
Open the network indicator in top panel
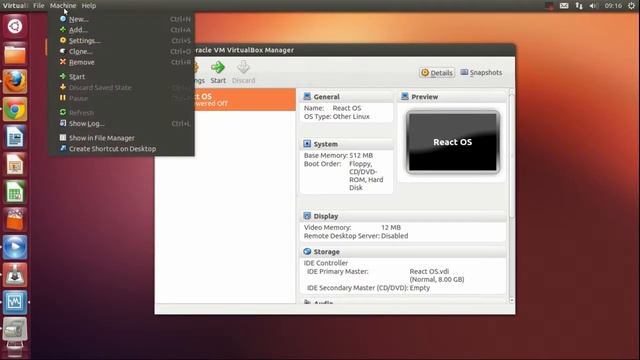tap(579, 6)
